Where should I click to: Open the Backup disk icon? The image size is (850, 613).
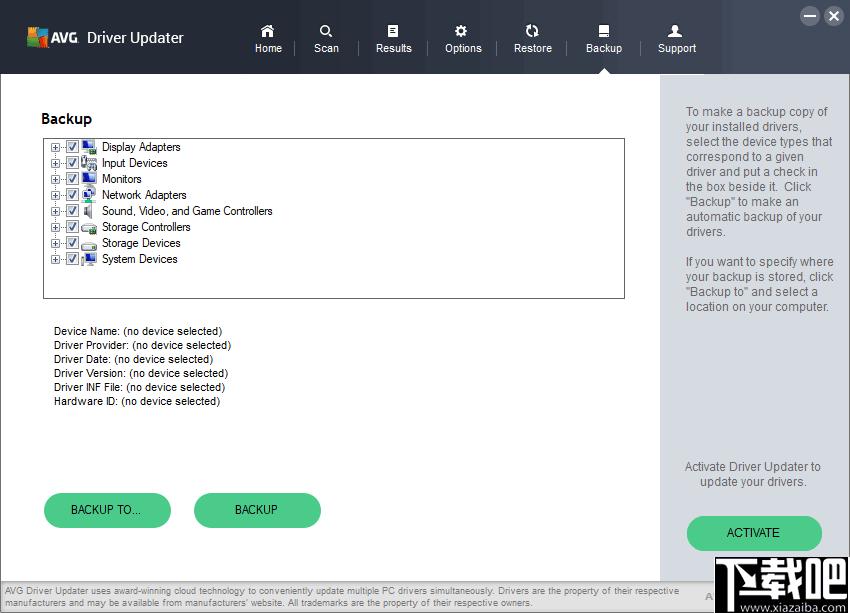(x=604, y=31)
